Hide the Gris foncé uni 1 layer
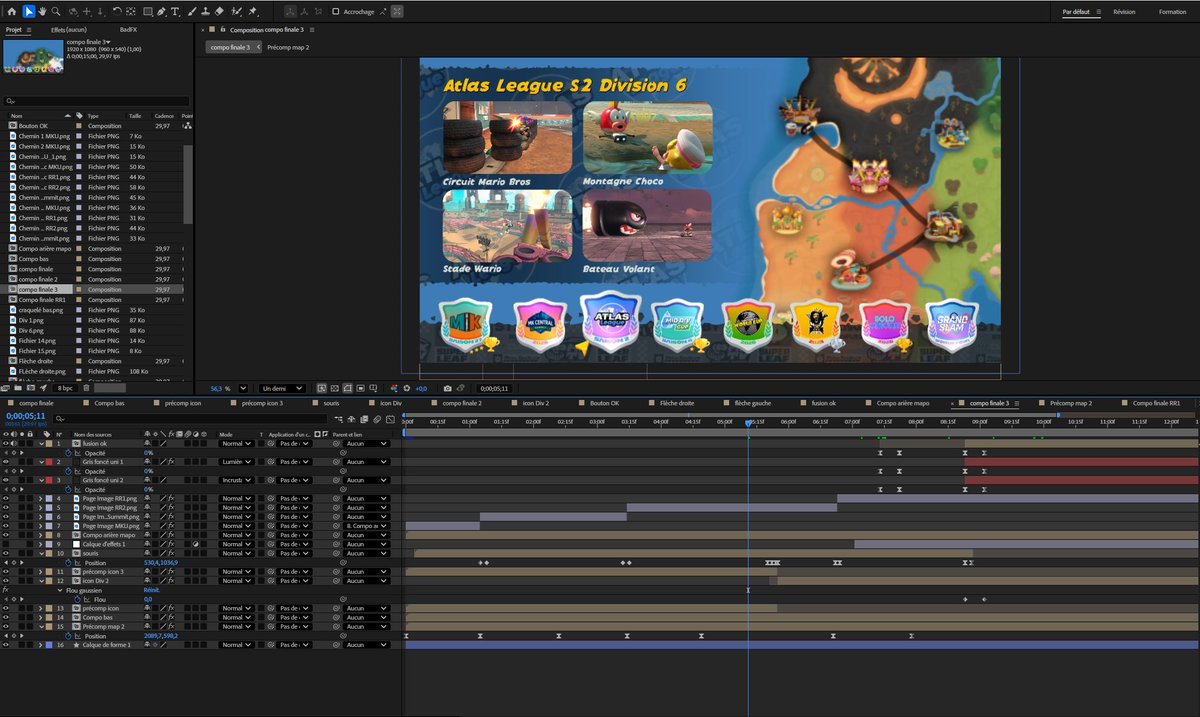1200x717 pixels. [6, 462]
